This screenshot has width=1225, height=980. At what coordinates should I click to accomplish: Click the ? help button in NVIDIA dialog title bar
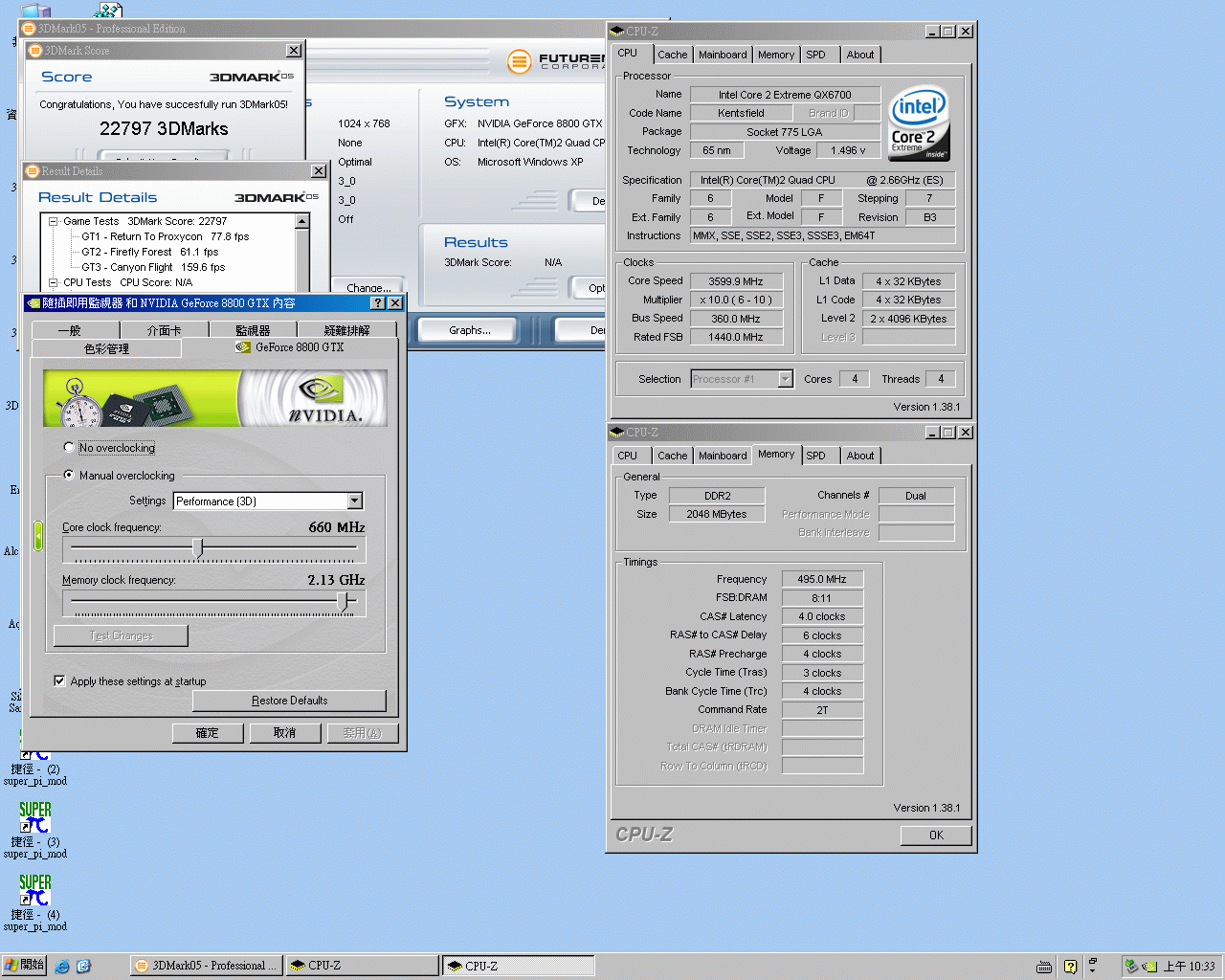point(378,303)
